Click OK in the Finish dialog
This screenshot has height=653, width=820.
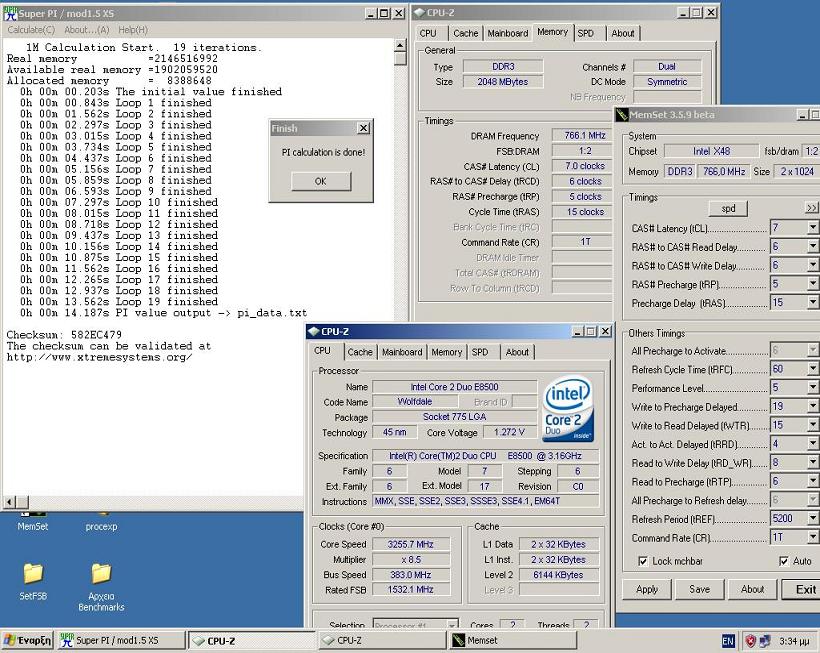click(321, 181)
